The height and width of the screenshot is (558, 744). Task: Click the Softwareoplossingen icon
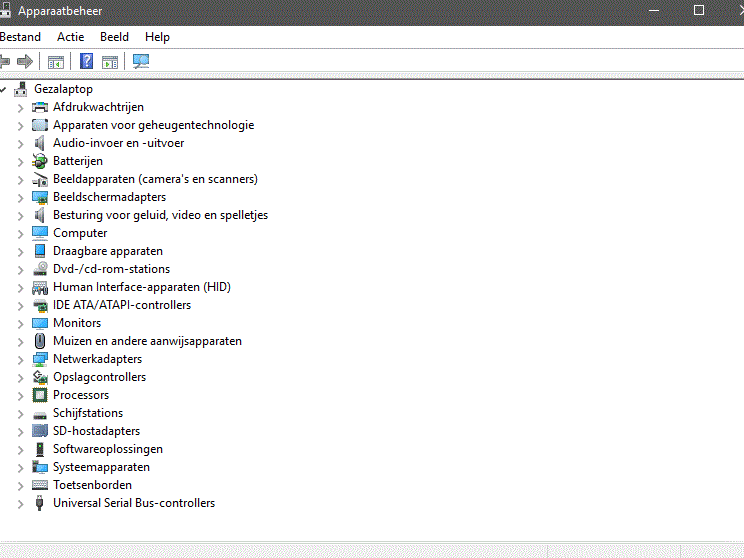click(x=40, y=449)
